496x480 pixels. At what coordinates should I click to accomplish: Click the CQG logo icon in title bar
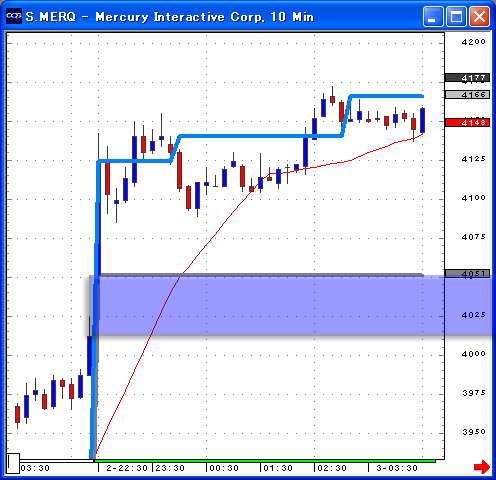coord(14,16)
